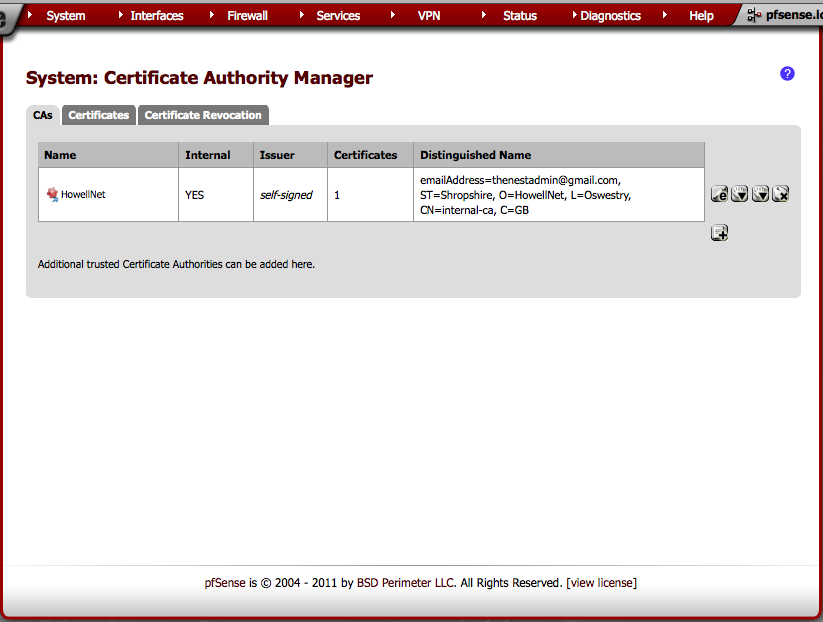Select the CAs tab
The width and height of the screenshot is (823, 622).
point(43,115)
